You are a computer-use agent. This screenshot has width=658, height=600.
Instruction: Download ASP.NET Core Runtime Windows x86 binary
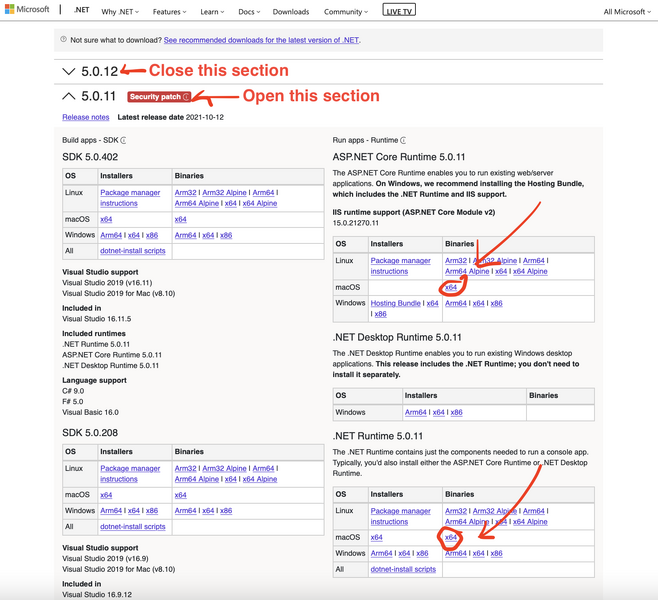click(x=496, y=303)
